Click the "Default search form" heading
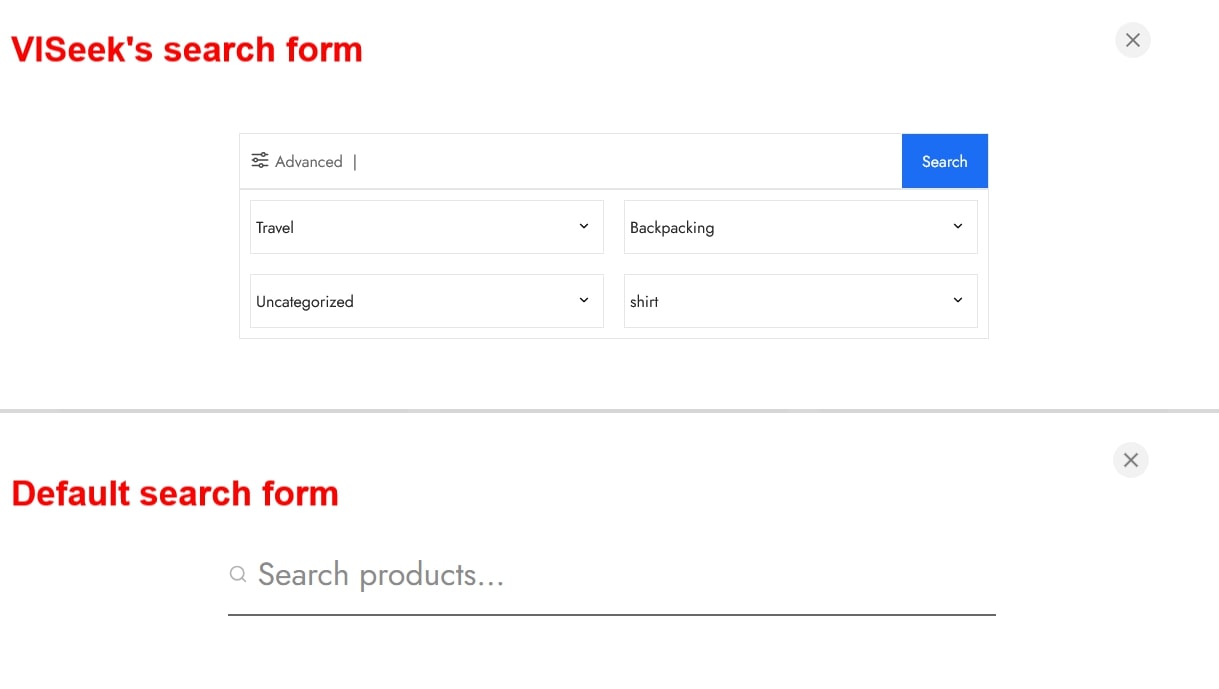Screen dimensions: 1219x689 point(175,493)
